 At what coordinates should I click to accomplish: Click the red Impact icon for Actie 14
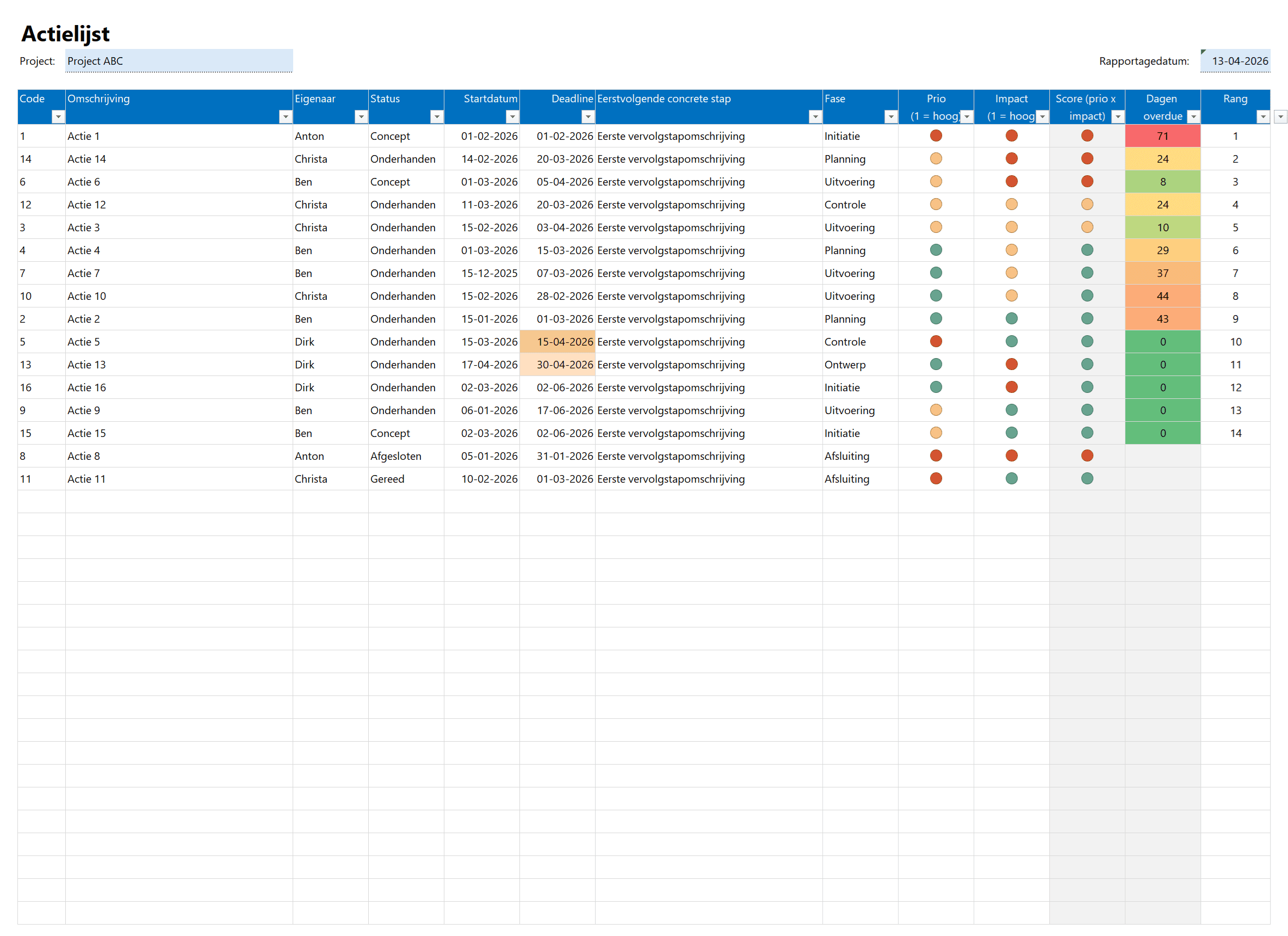click(x=1012, y=158)
